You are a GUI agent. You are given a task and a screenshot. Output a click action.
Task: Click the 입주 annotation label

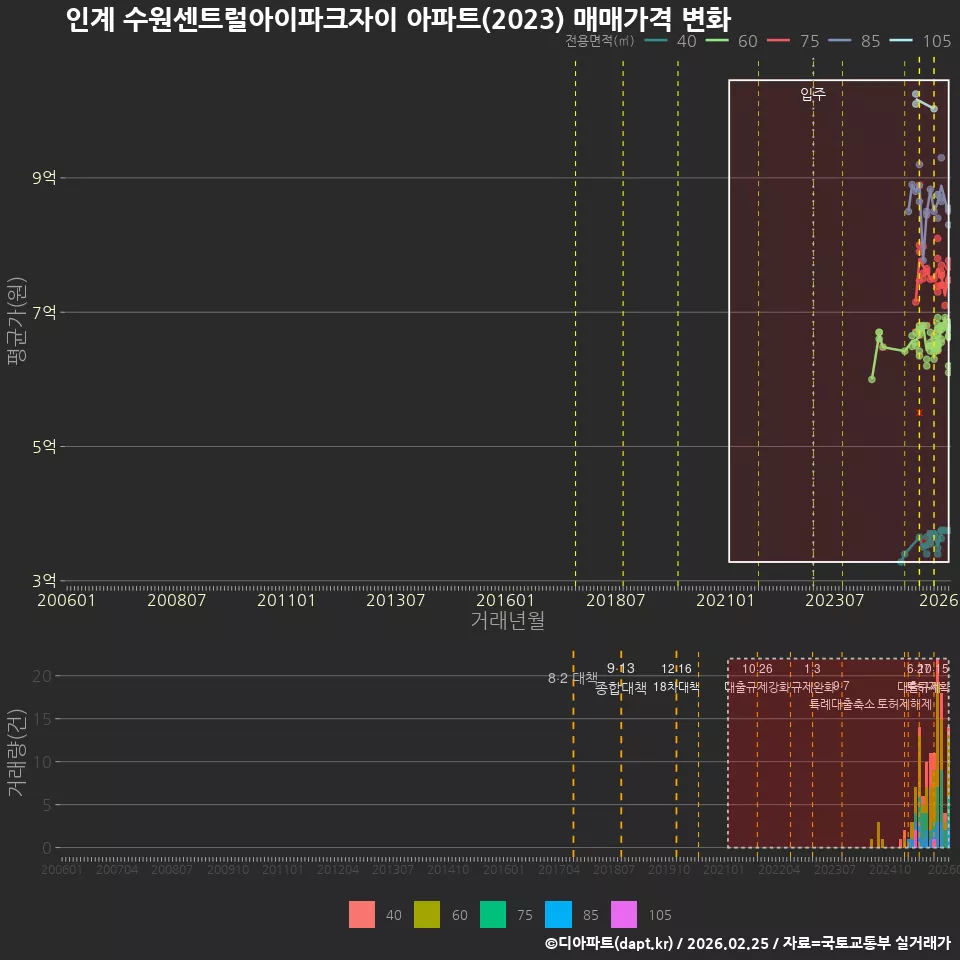813,94
